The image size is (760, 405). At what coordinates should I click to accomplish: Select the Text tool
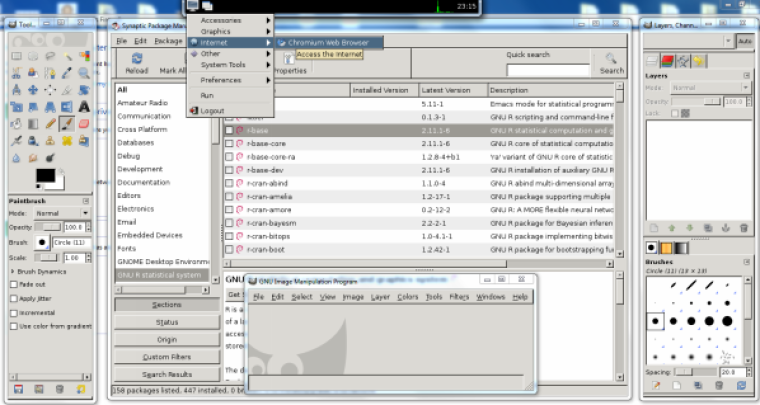tap(84, 107)
